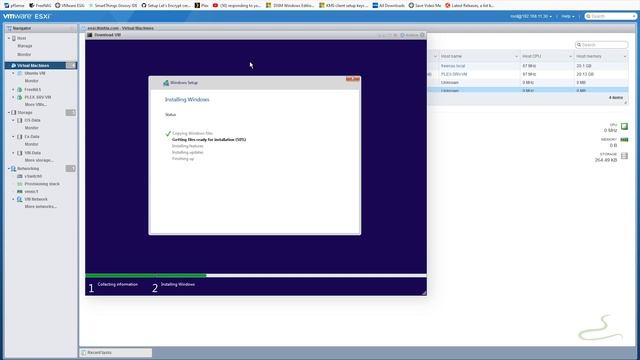Viewport: 640px width, 360px height.
Task: Click the Memory usage icon
Action: pos(624,140)
